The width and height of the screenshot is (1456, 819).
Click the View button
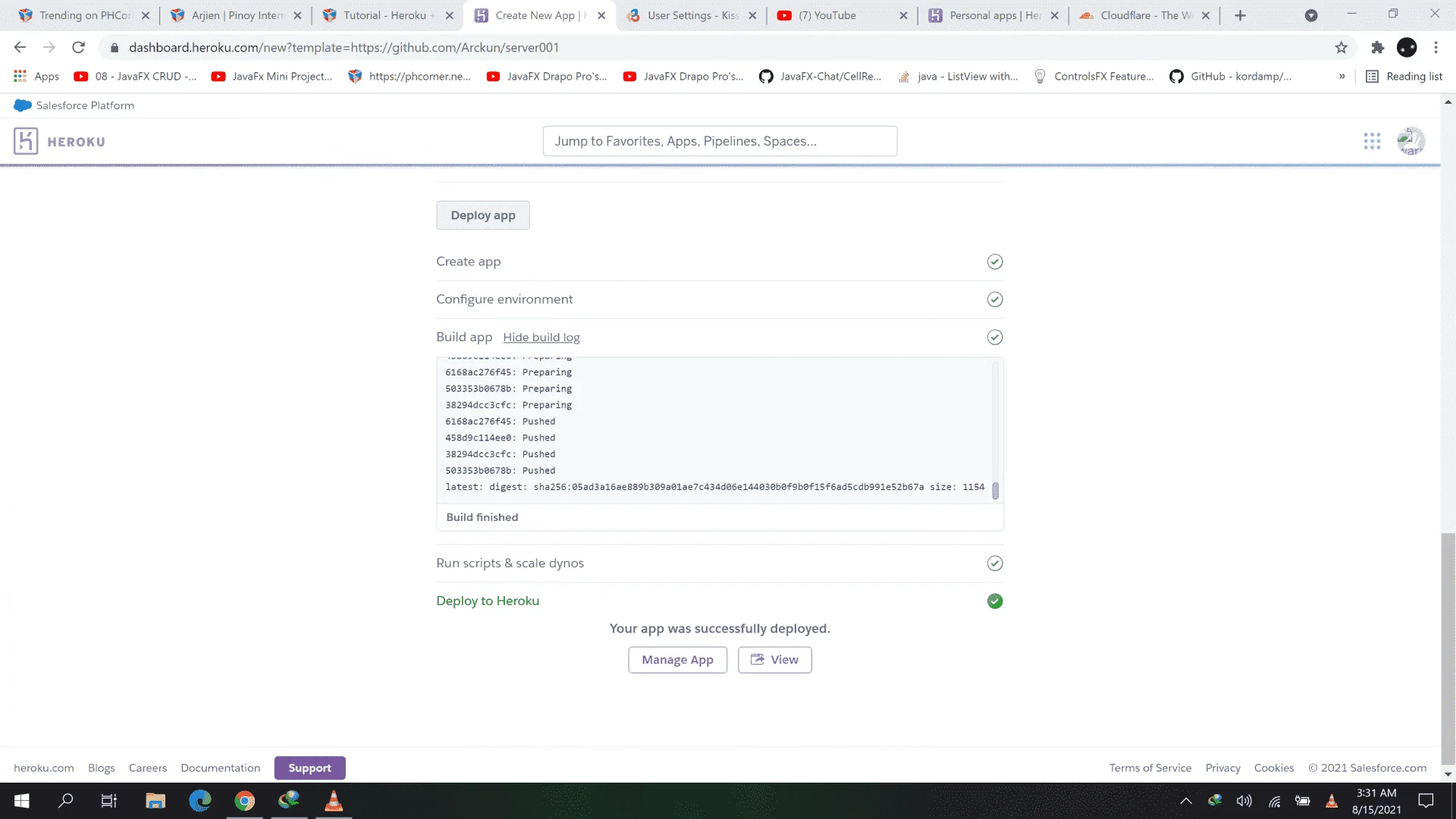coord(774,660)
